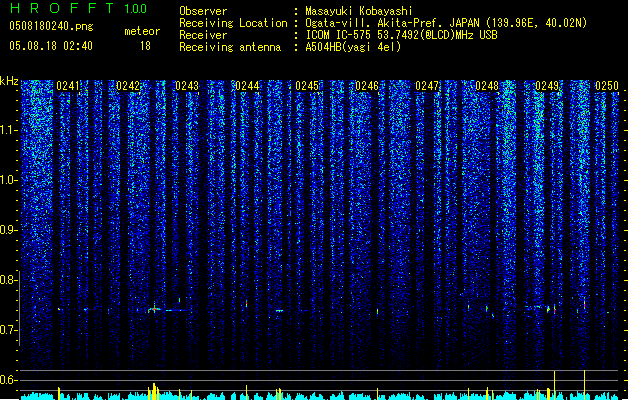This screenshot has width=629, height=400.
Task: Click the meteor count value 18
Action: coord(145,46)
